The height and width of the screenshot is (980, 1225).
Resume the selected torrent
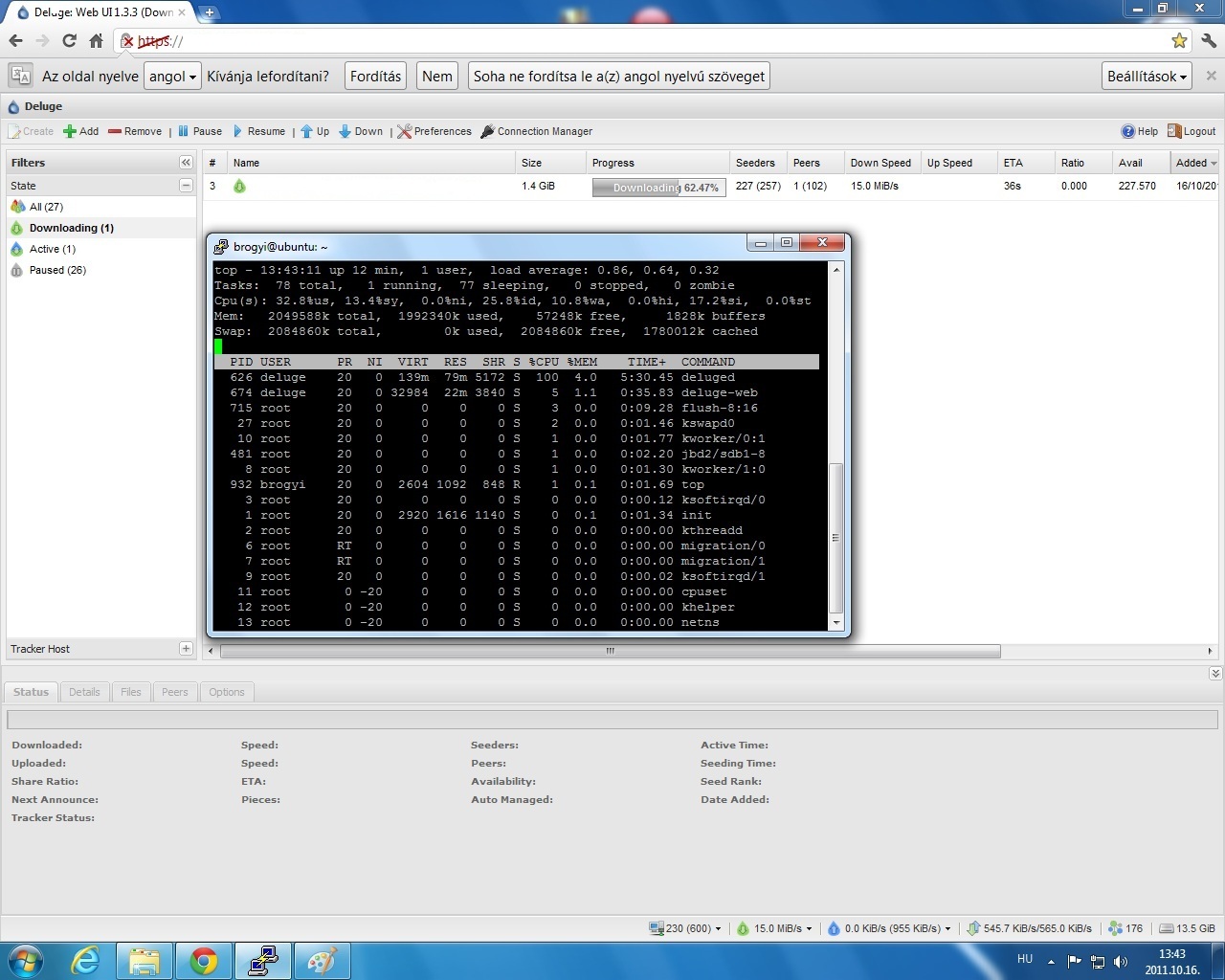point(257,131)
